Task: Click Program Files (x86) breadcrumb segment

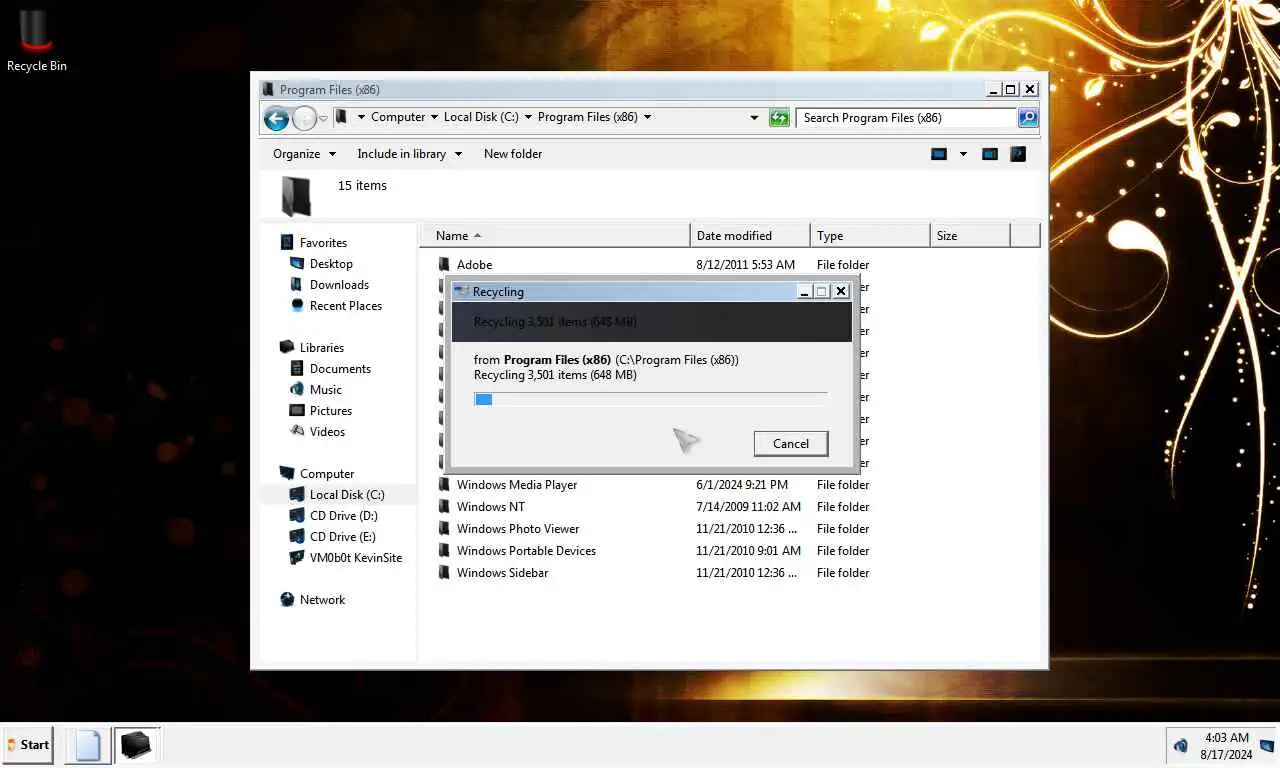Action: pyautogui.click(x=588, y=117)
